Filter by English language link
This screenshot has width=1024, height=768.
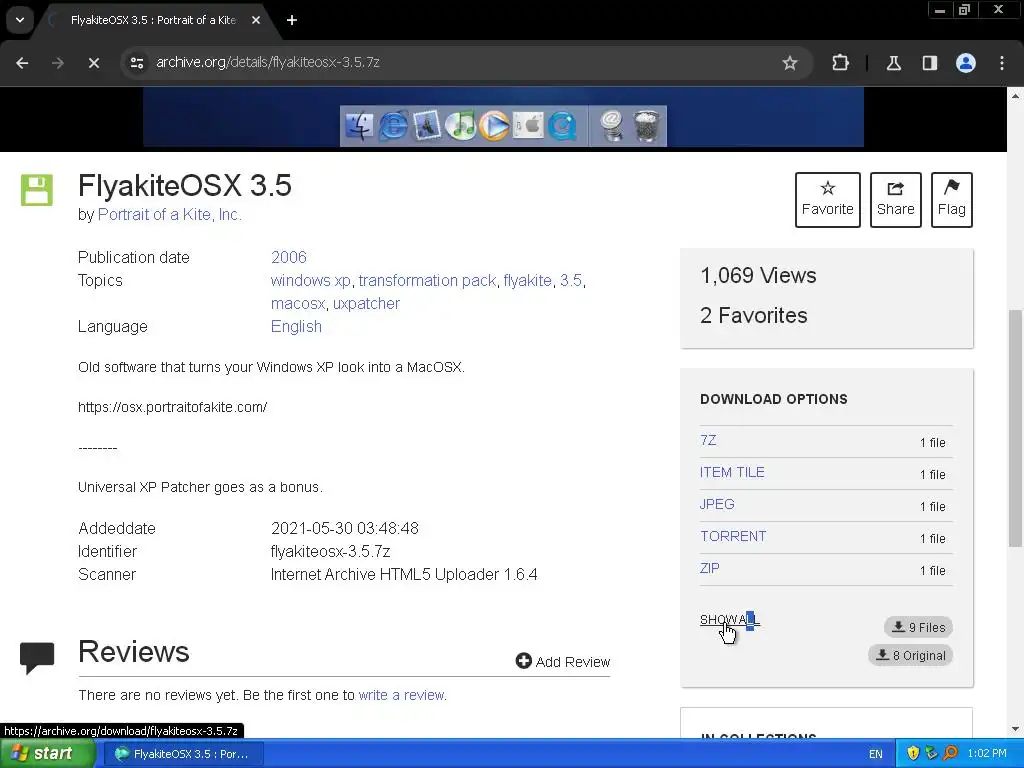click(296, 327)
